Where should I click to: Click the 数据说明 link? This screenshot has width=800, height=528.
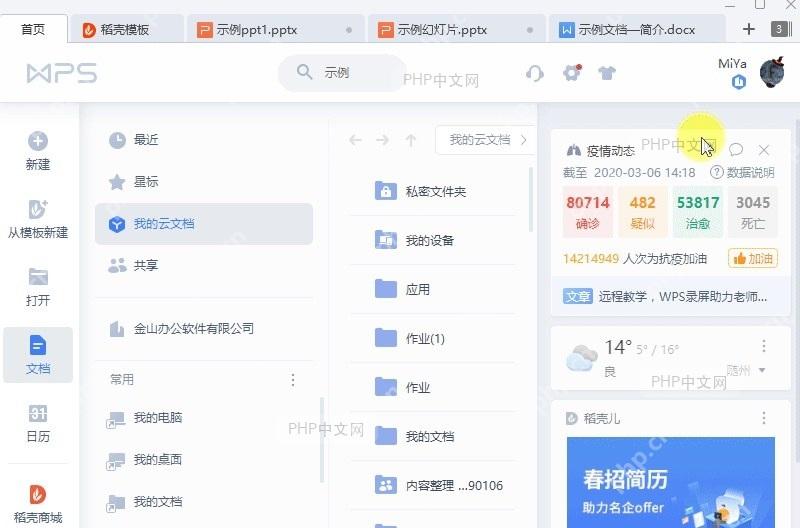[750, 172]
